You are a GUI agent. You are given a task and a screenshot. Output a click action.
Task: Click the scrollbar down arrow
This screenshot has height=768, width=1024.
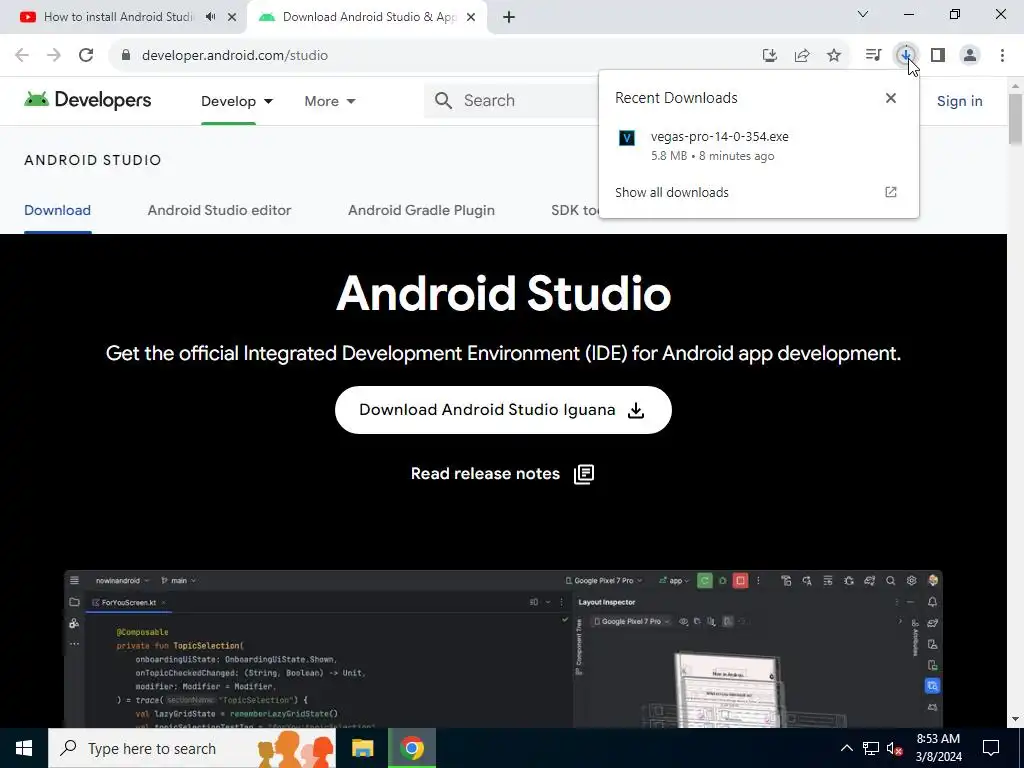point(1016,720)
